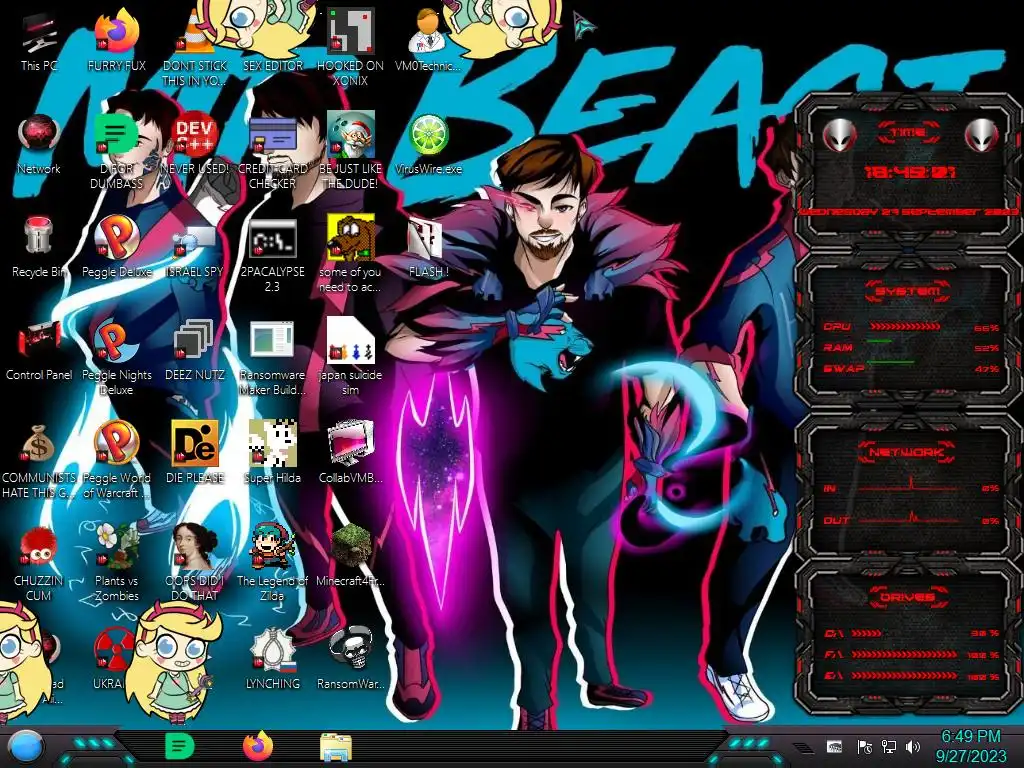Click the RAM usage bar in SYSTEM widget
Viewport: 1024px width, 768px height.
click(880, 341)
